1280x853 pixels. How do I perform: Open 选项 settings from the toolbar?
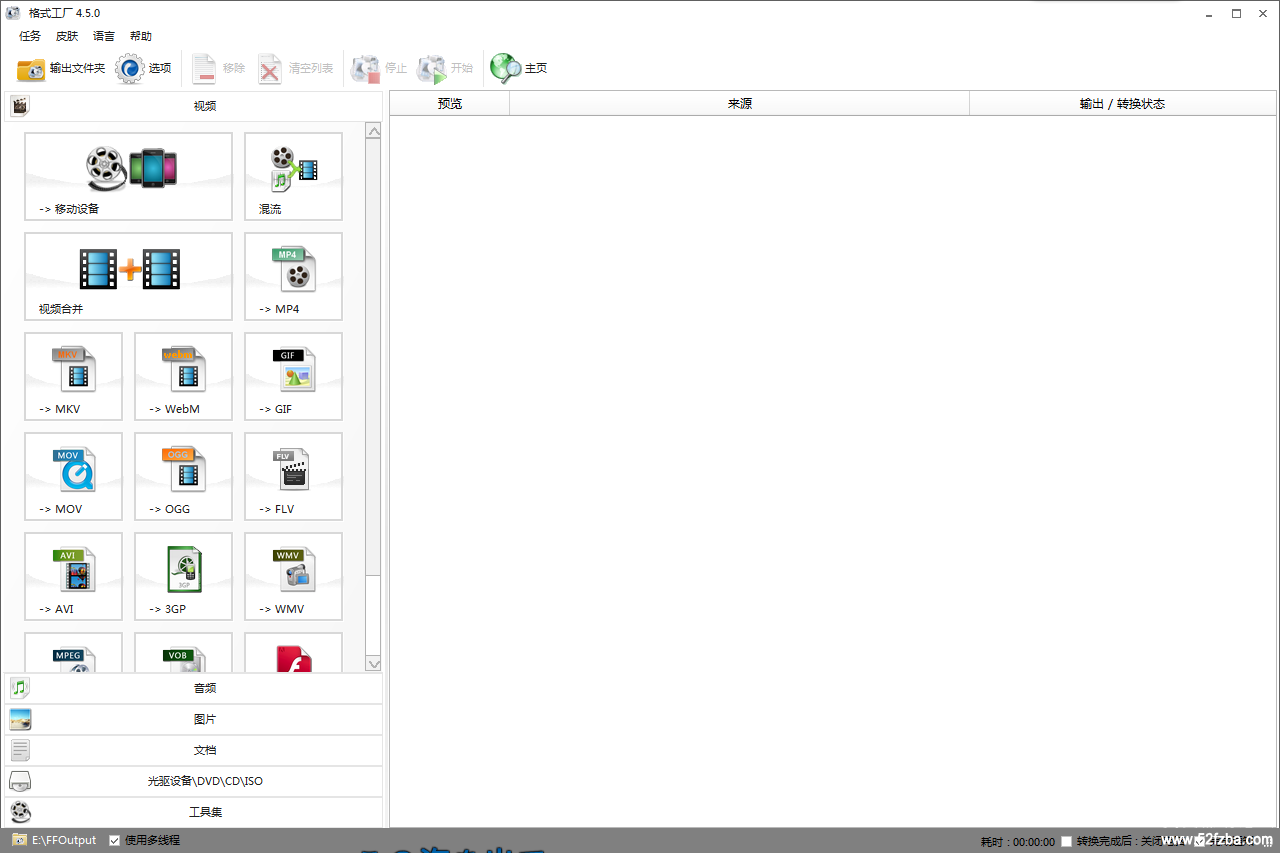[x=144, y=68]
